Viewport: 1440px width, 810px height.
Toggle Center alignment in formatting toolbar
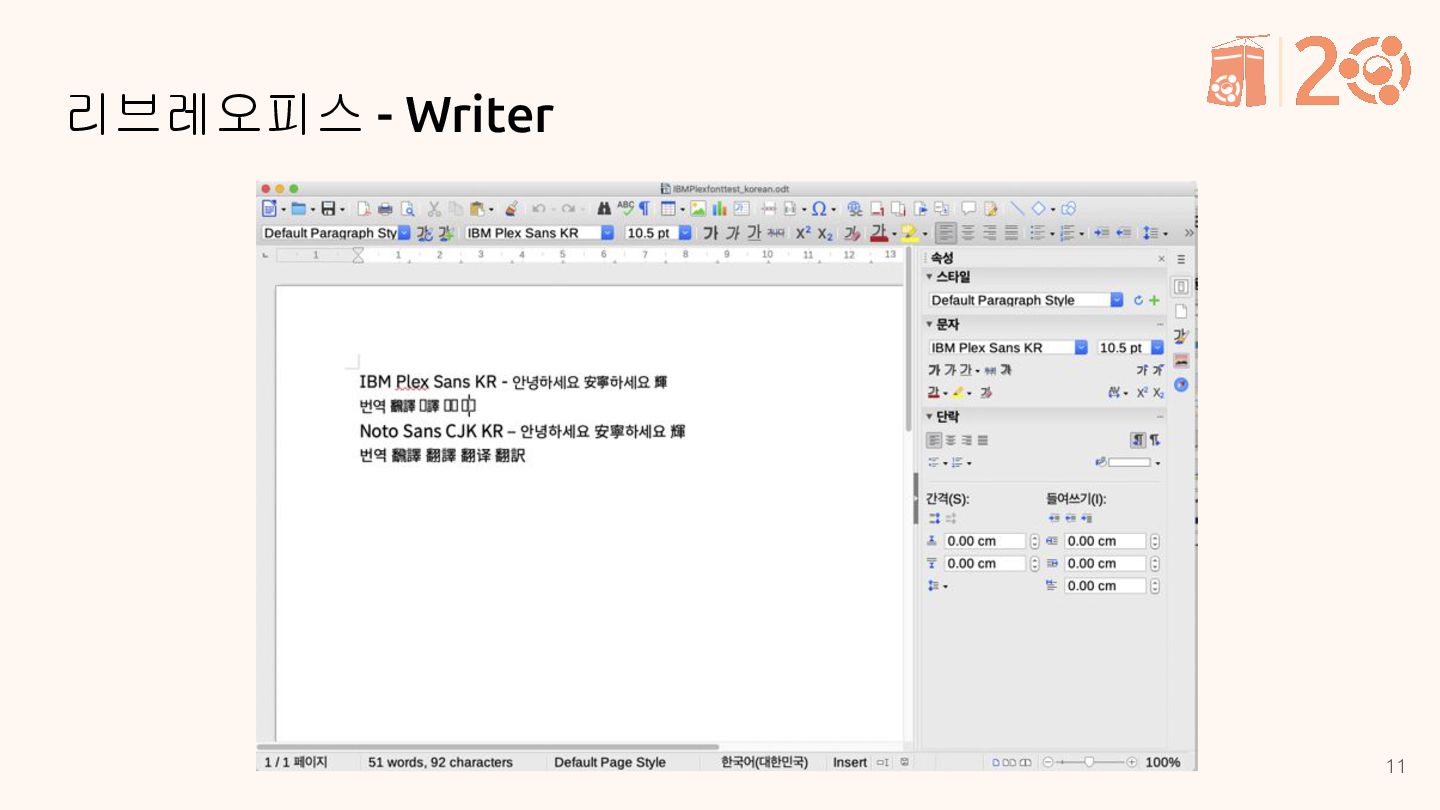click(x=969, y=233)
